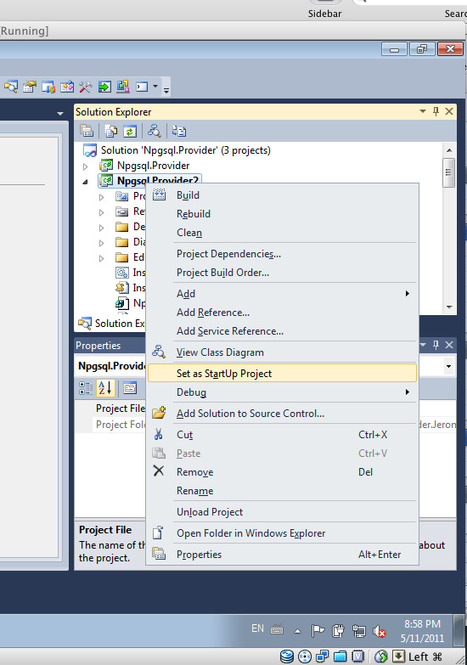
Task: Open Project Dependencies... dialog
Action: click(x=282, y=254)
